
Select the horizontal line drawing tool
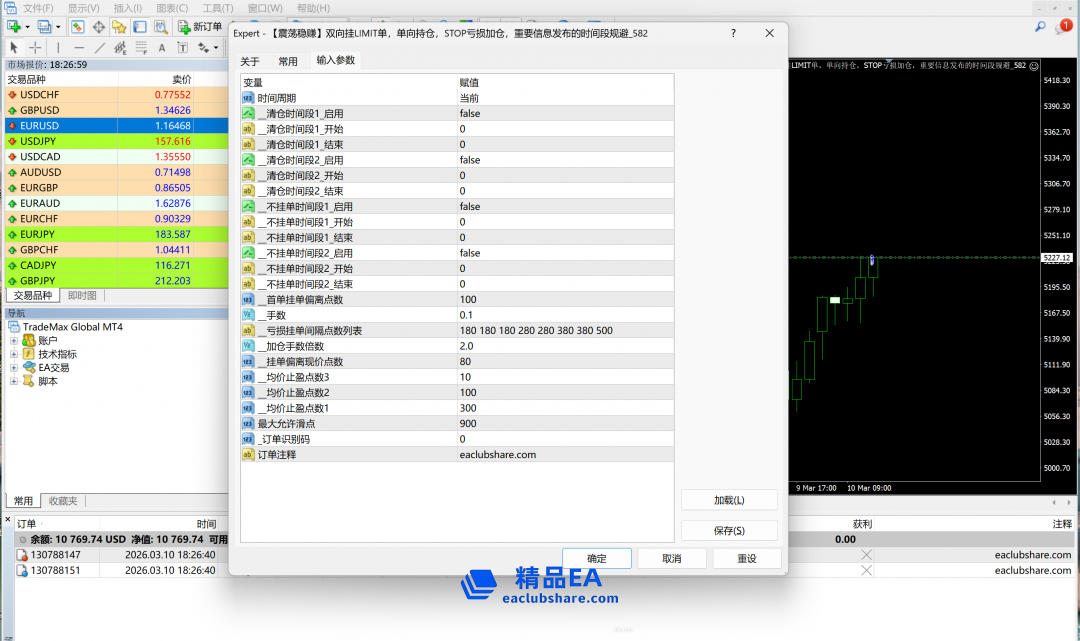79,47
